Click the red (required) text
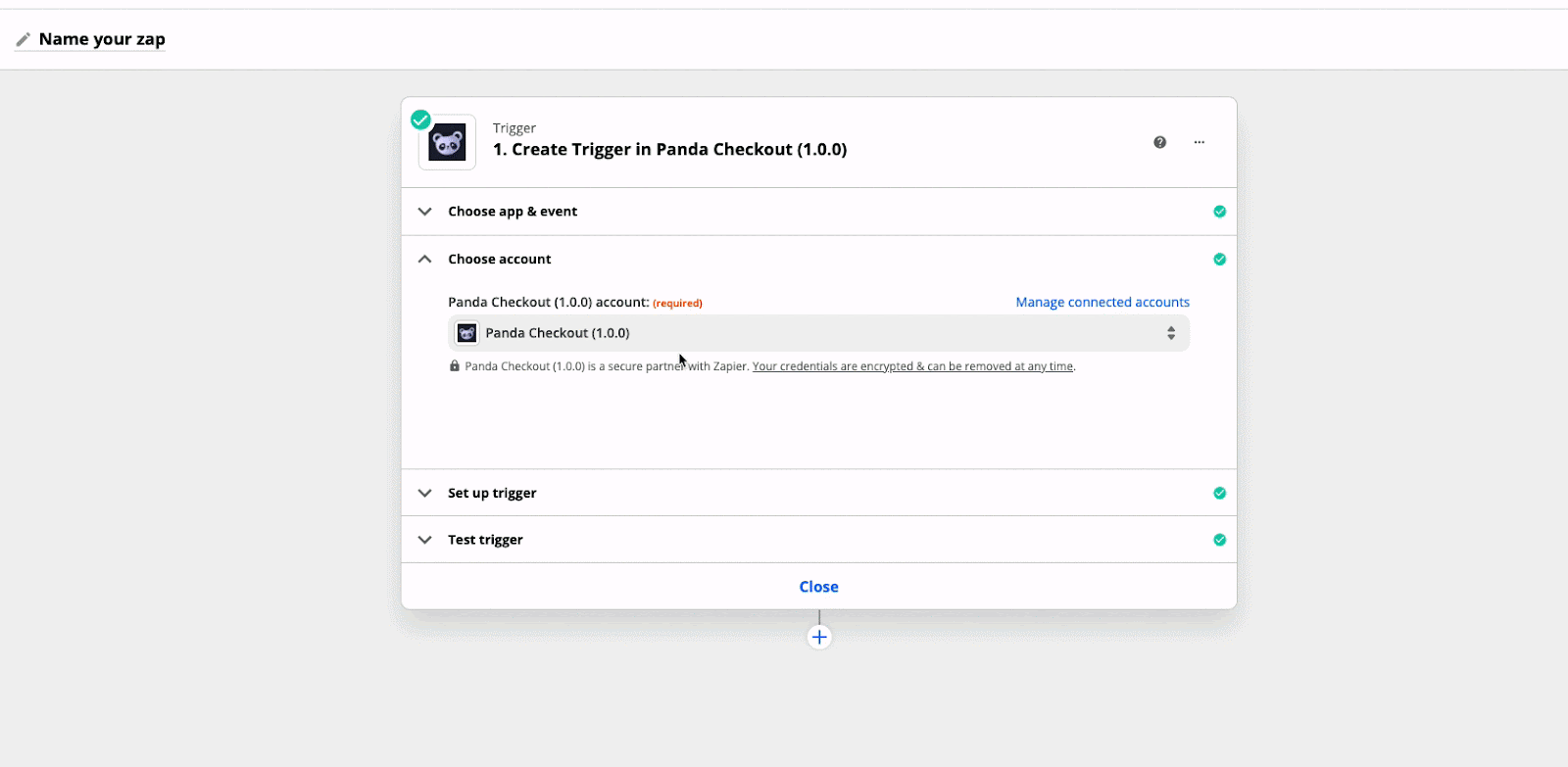This screenshot has width=1568, height=767. click(x=677, y=304)
